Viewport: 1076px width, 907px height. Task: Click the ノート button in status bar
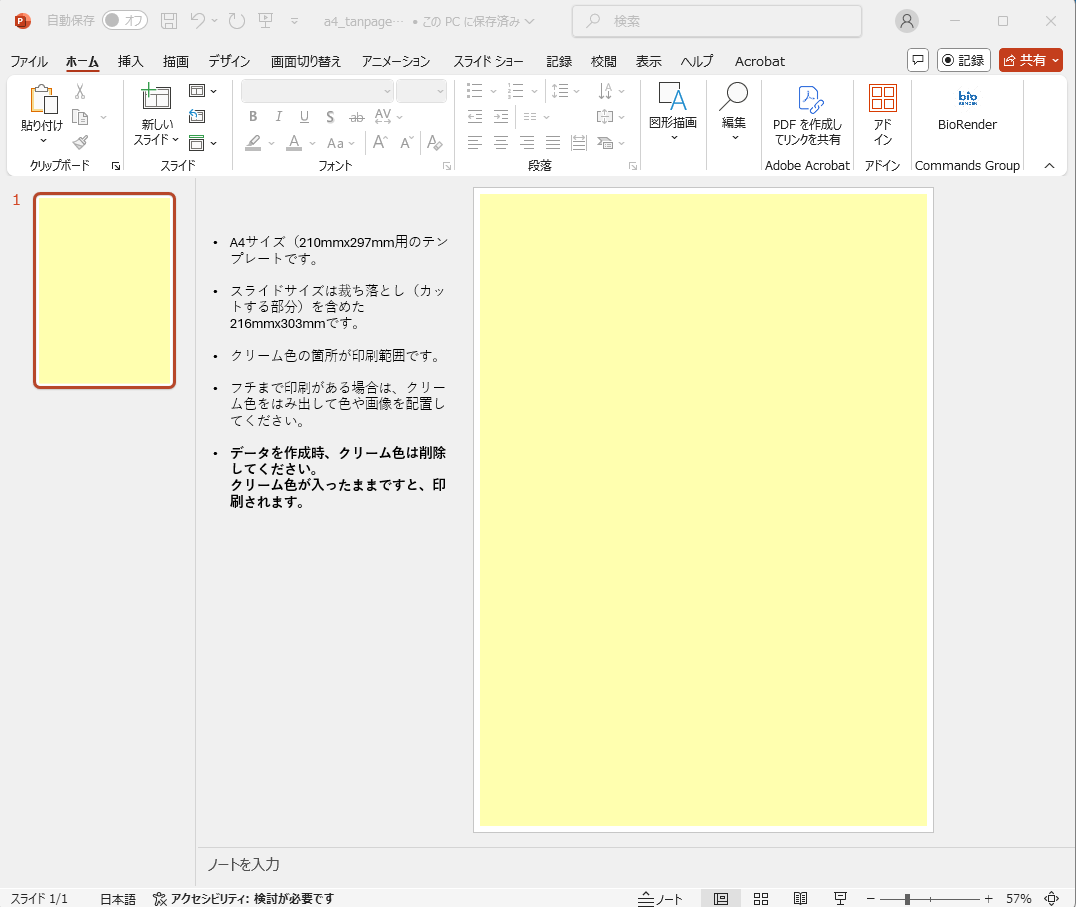click(x=660, y=898)
